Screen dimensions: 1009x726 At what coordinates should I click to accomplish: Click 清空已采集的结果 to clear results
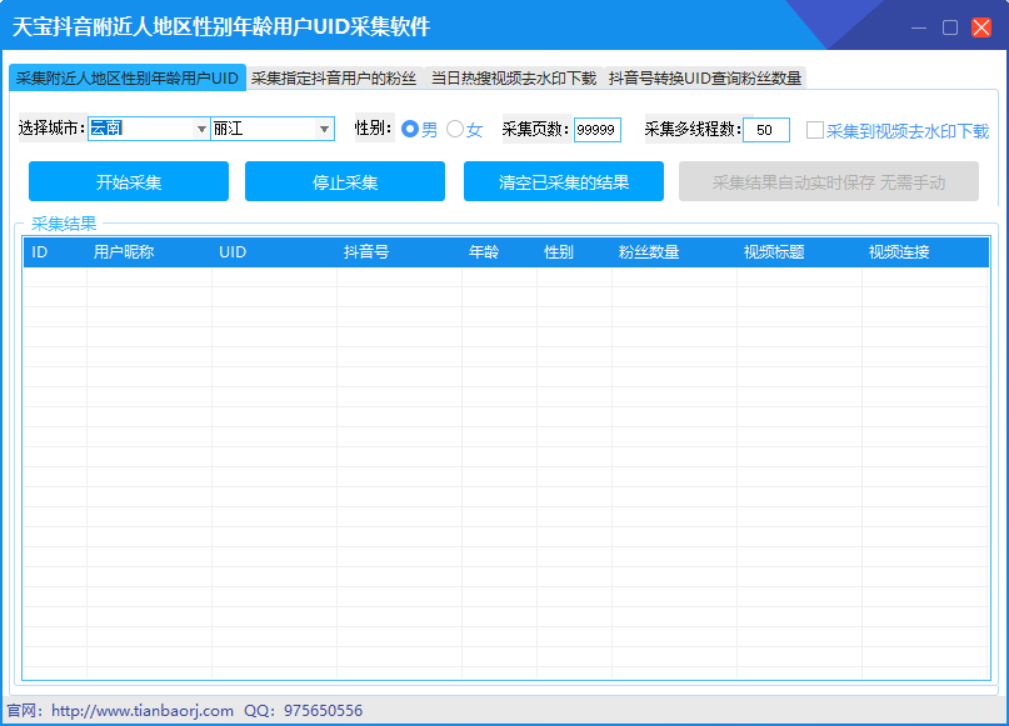[563, 181]
